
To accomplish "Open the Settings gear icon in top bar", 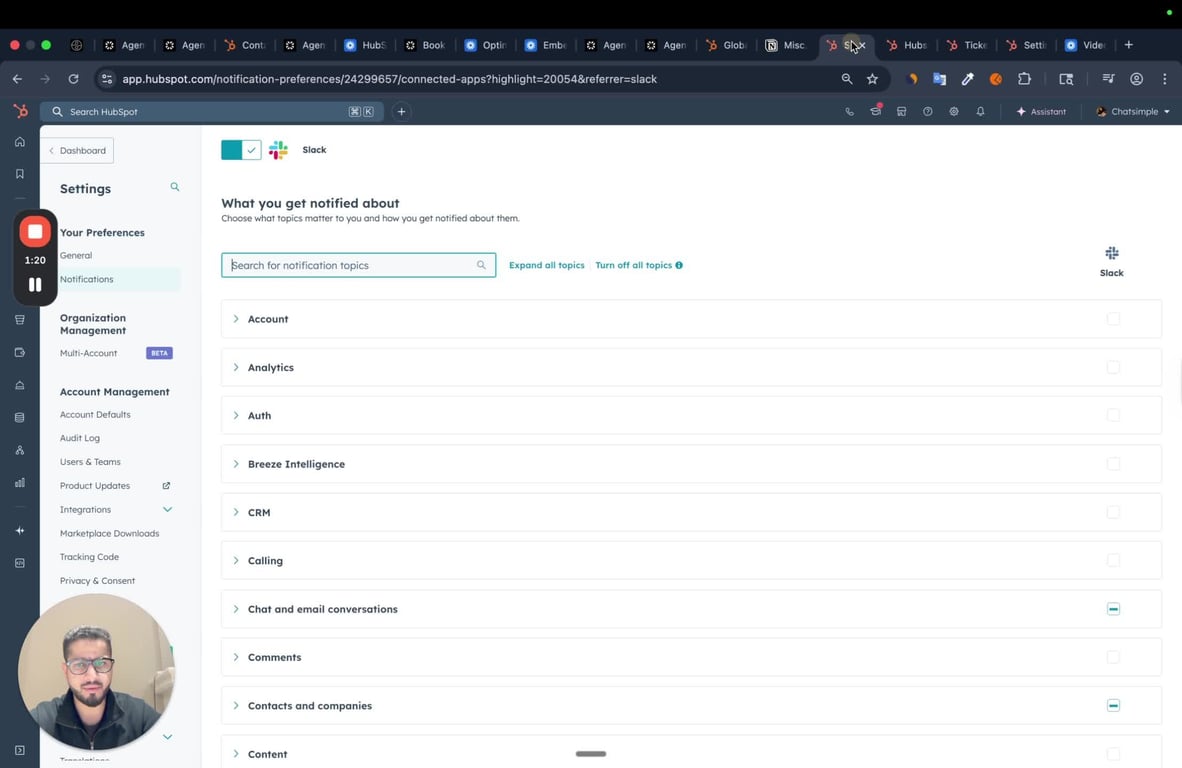I will point(954,112).
